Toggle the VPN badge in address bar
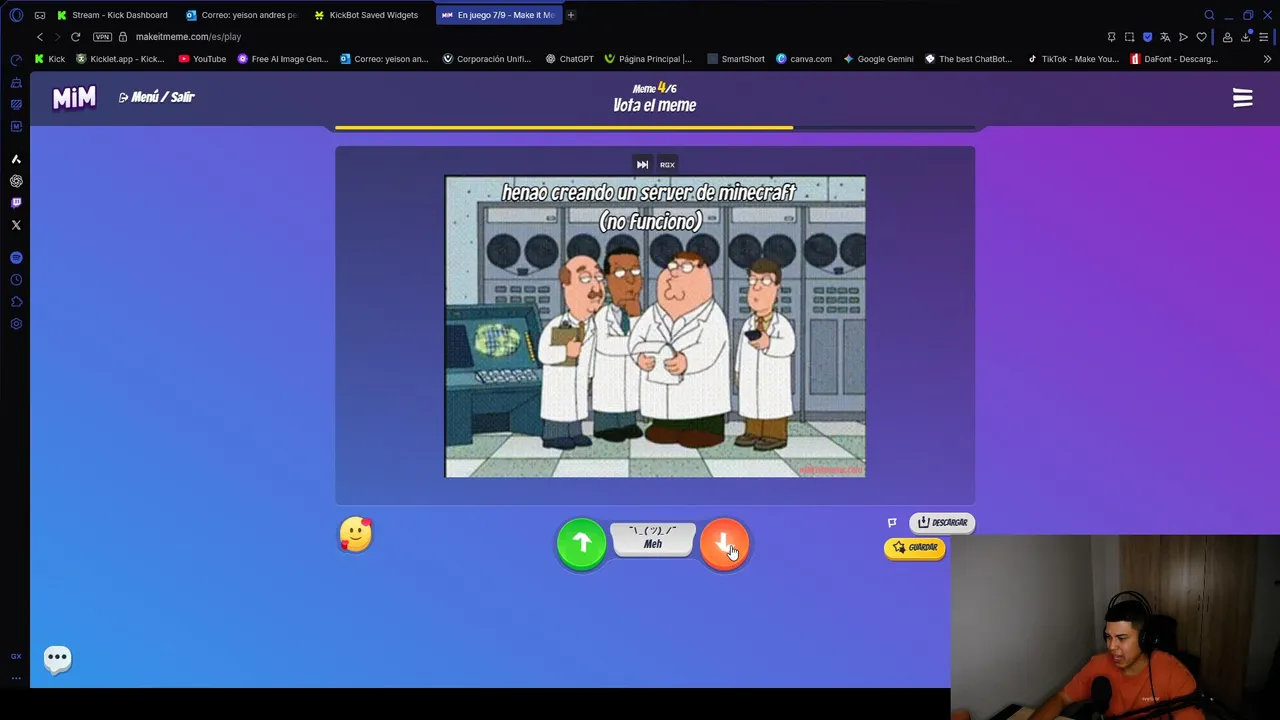Viewport: 1280px width, 720px height. click(x=102, y=37)
